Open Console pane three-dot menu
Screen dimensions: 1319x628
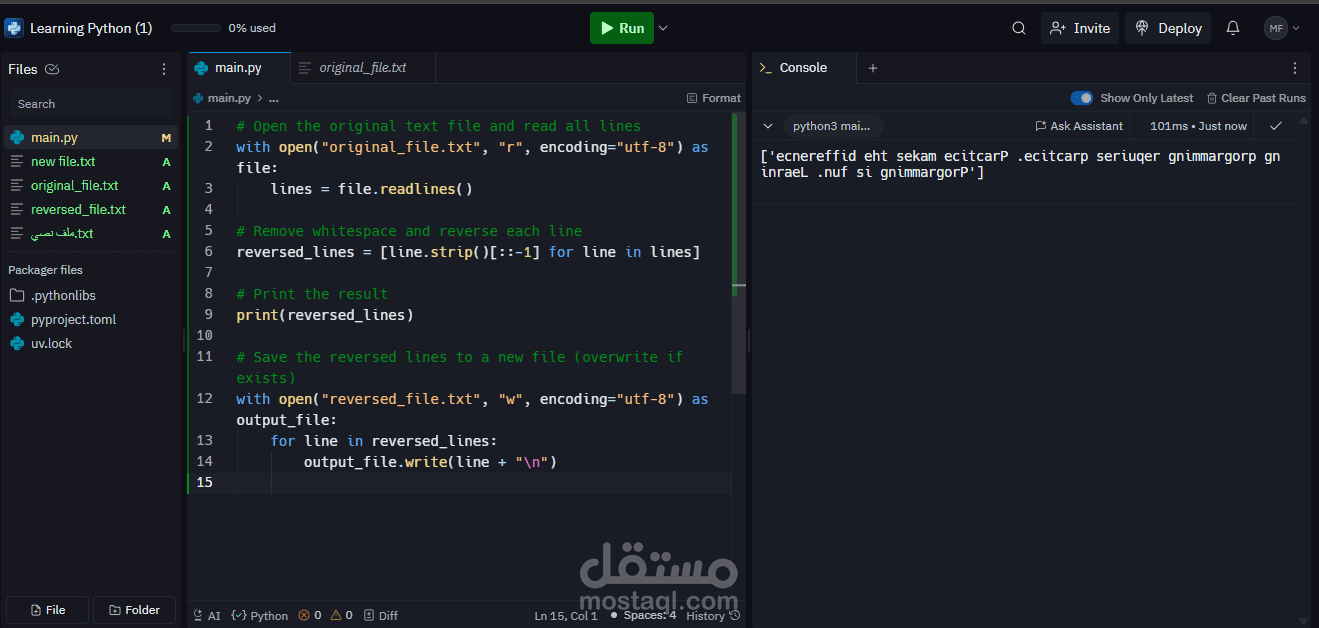[1295, 68]
